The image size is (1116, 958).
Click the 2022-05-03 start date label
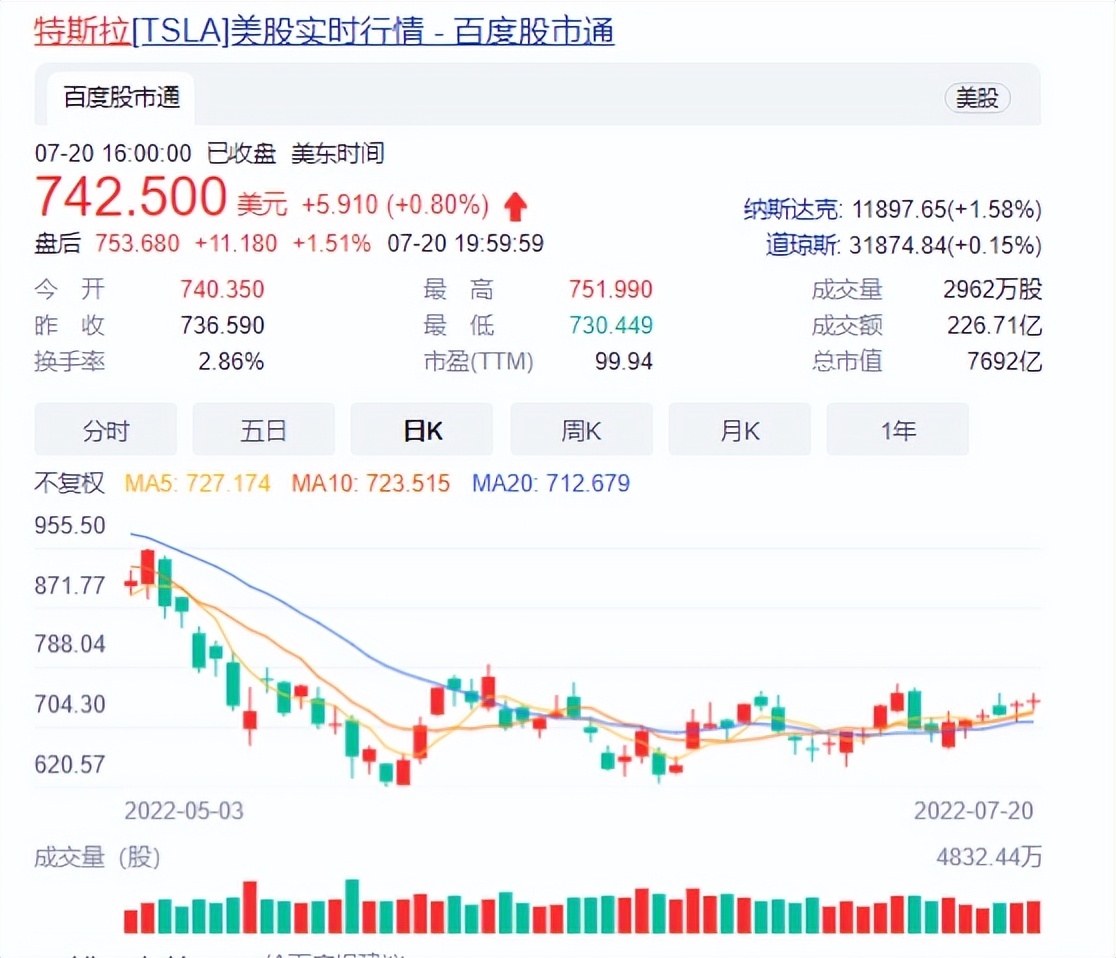click(184, 811)
